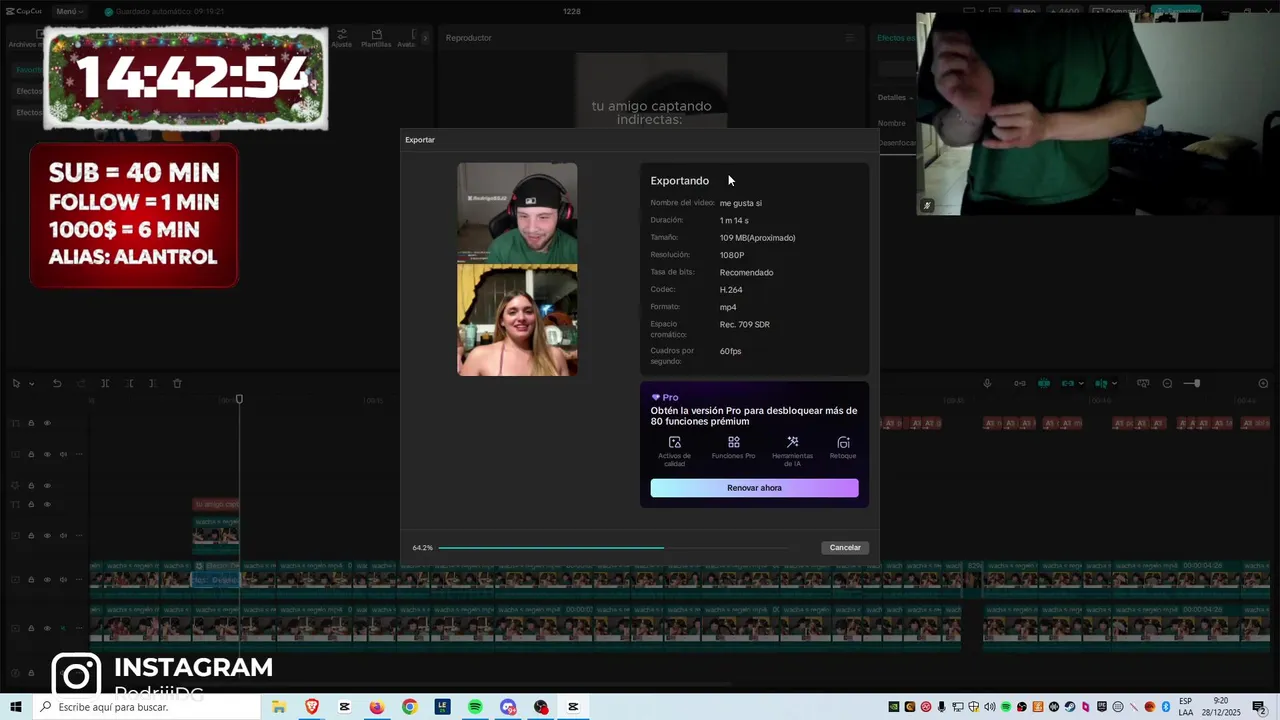The width and height of the screenshot is (1280, 720).
Task: Hide the second track via eye icon
Action: (x=47, y=454)
